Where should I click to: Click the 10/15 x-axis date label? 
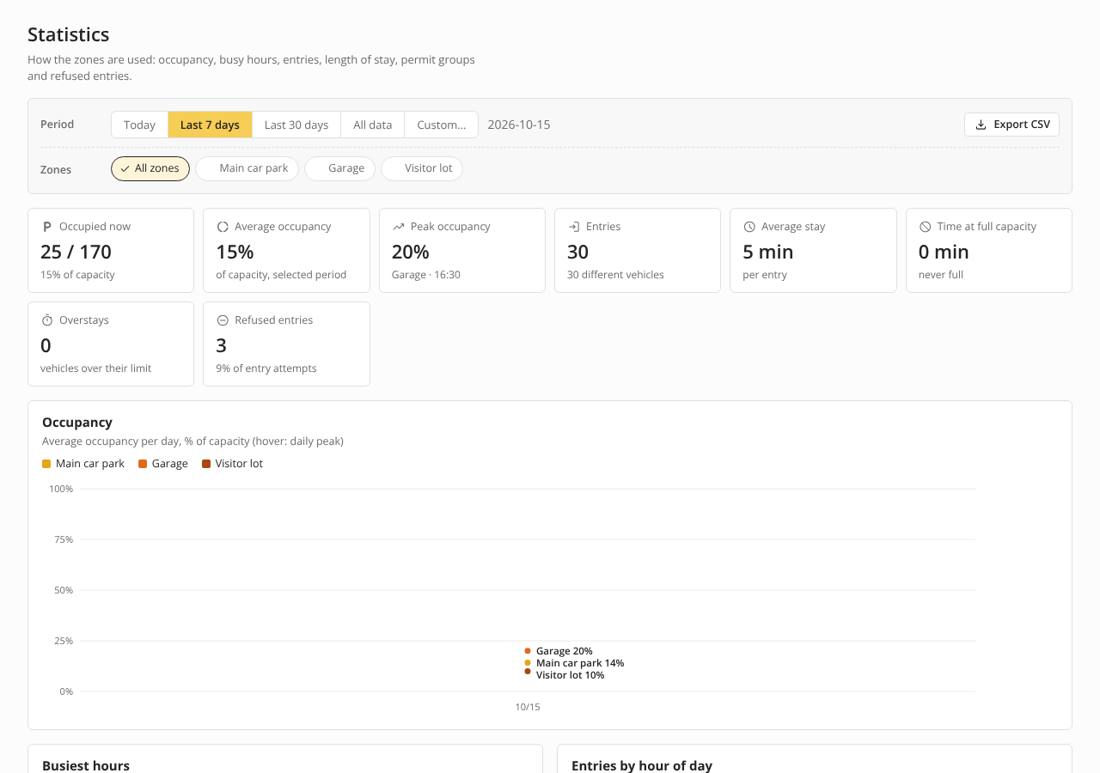click(528, 707)
